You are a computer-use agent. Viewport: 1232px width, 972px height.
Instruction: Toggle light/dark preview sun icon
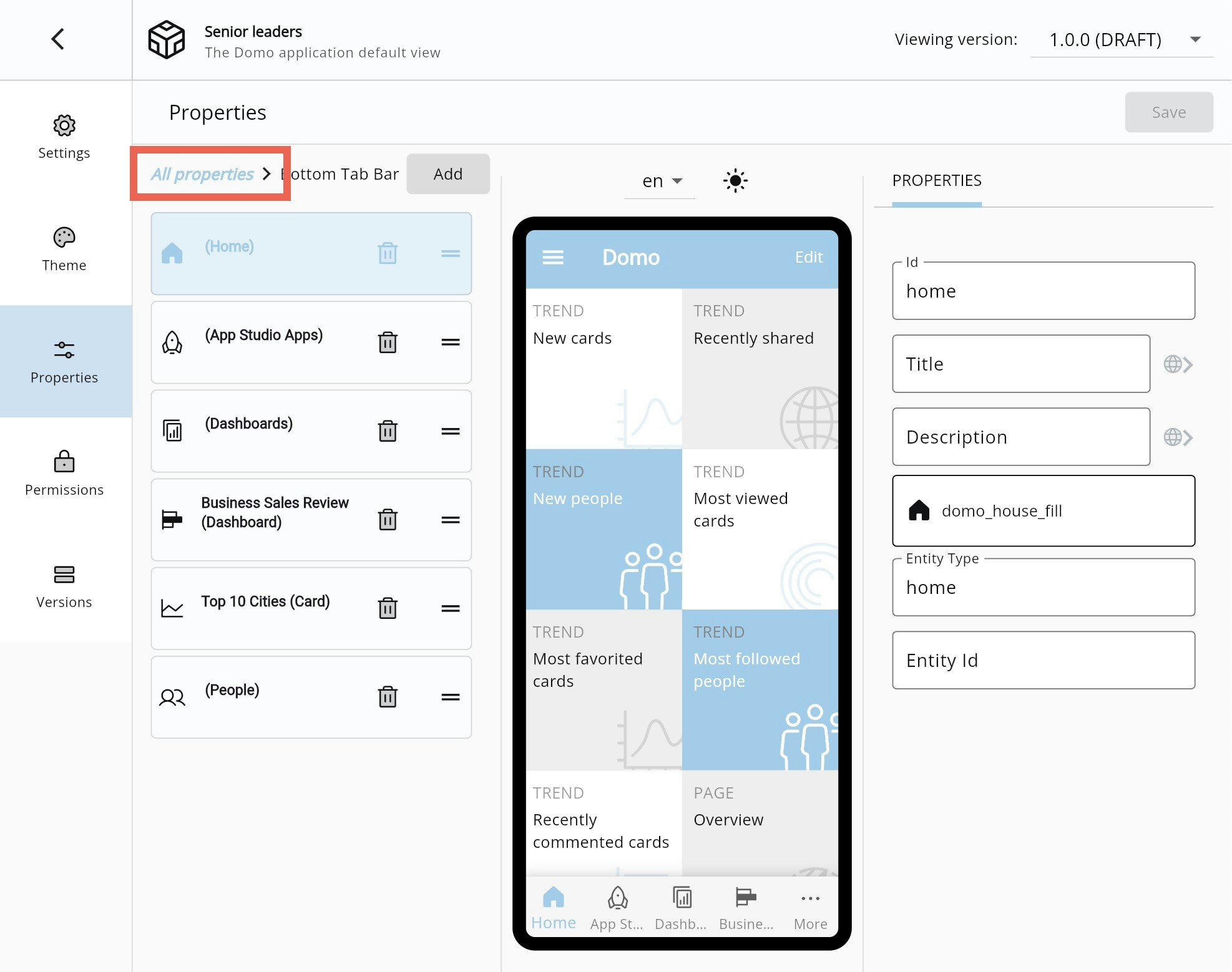(735, 181)
